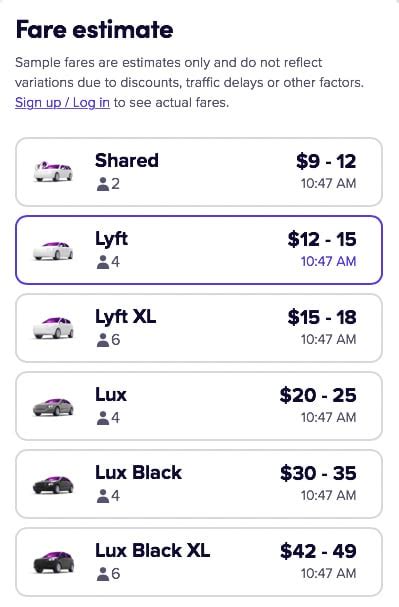Choose the Lyft XL ride option
399x607 pixels.
pos(199,328)
